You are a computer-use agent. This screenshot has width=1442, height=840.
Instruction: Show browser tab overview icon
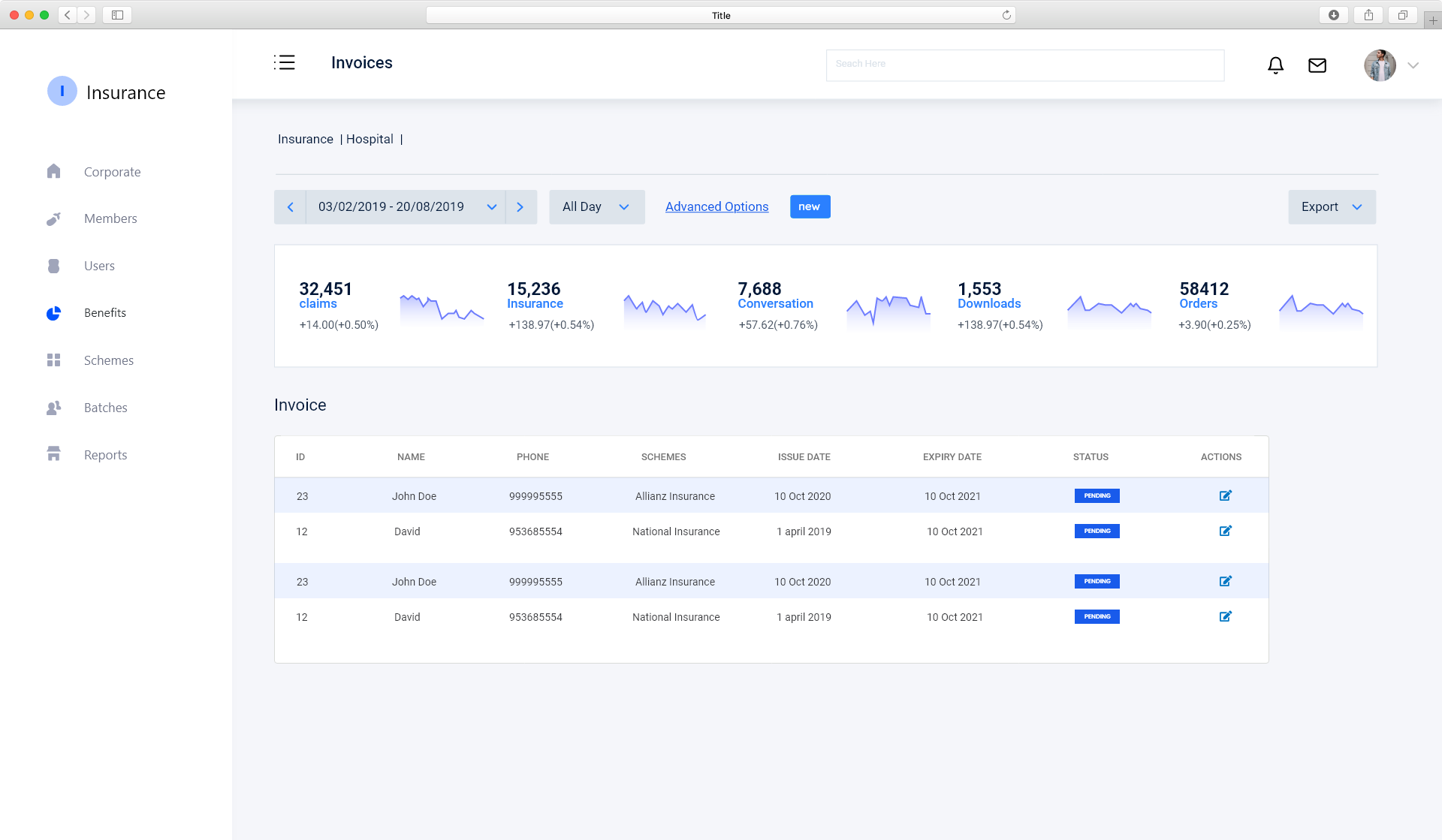(1402, 15)
